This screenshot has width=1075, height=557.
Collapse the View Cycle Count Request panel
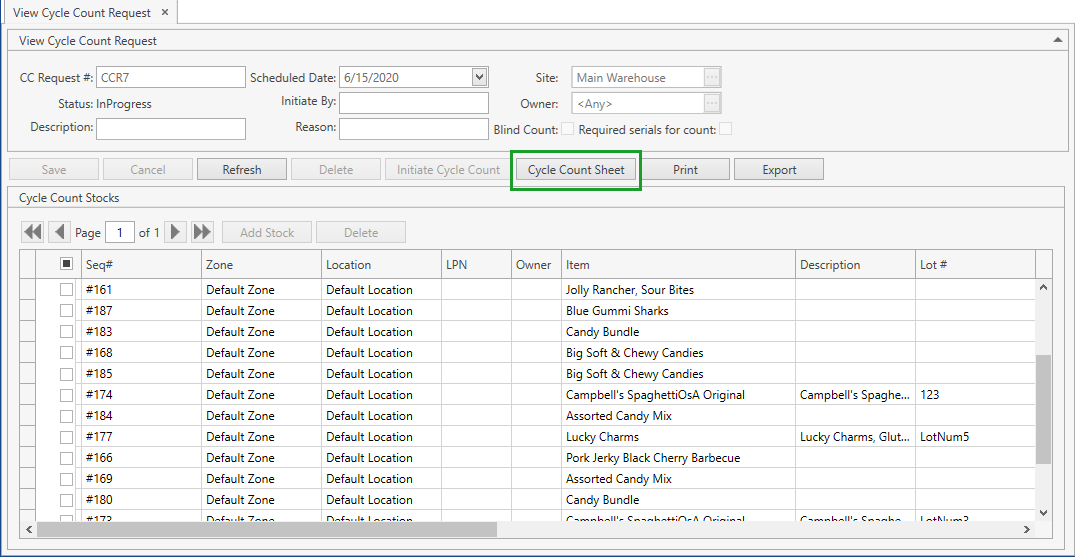coord(1058,40)
